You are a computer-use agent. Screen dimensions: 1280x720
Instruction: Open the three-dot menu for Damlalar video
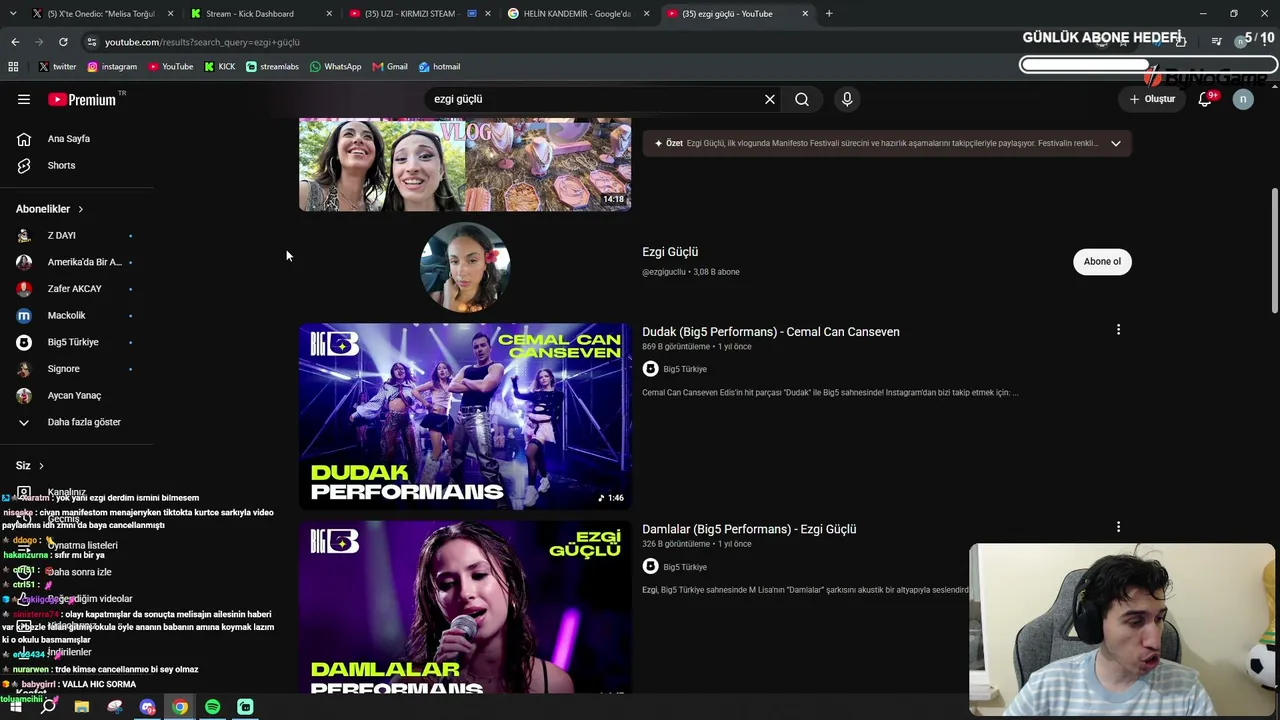(x=1118, y=526)
